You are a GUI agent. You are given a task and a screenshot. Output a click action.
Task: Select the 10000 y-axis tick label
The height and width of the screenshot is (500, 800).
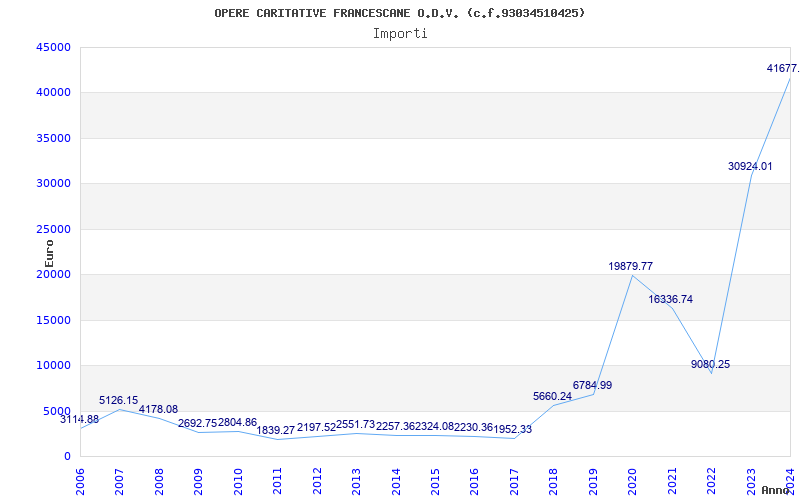(x=54, y=365)
